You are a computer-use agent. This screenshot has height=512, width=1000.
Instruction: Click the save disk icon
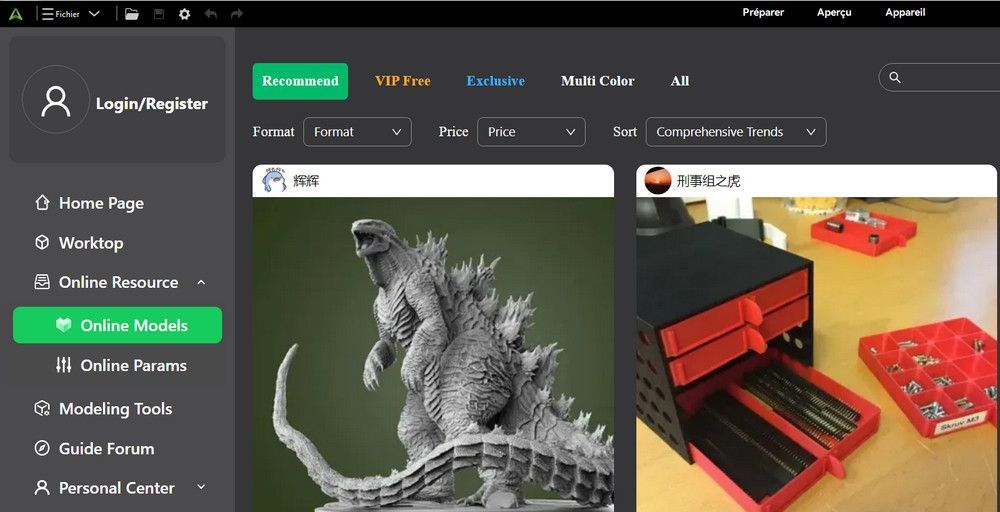click(159, 14)
